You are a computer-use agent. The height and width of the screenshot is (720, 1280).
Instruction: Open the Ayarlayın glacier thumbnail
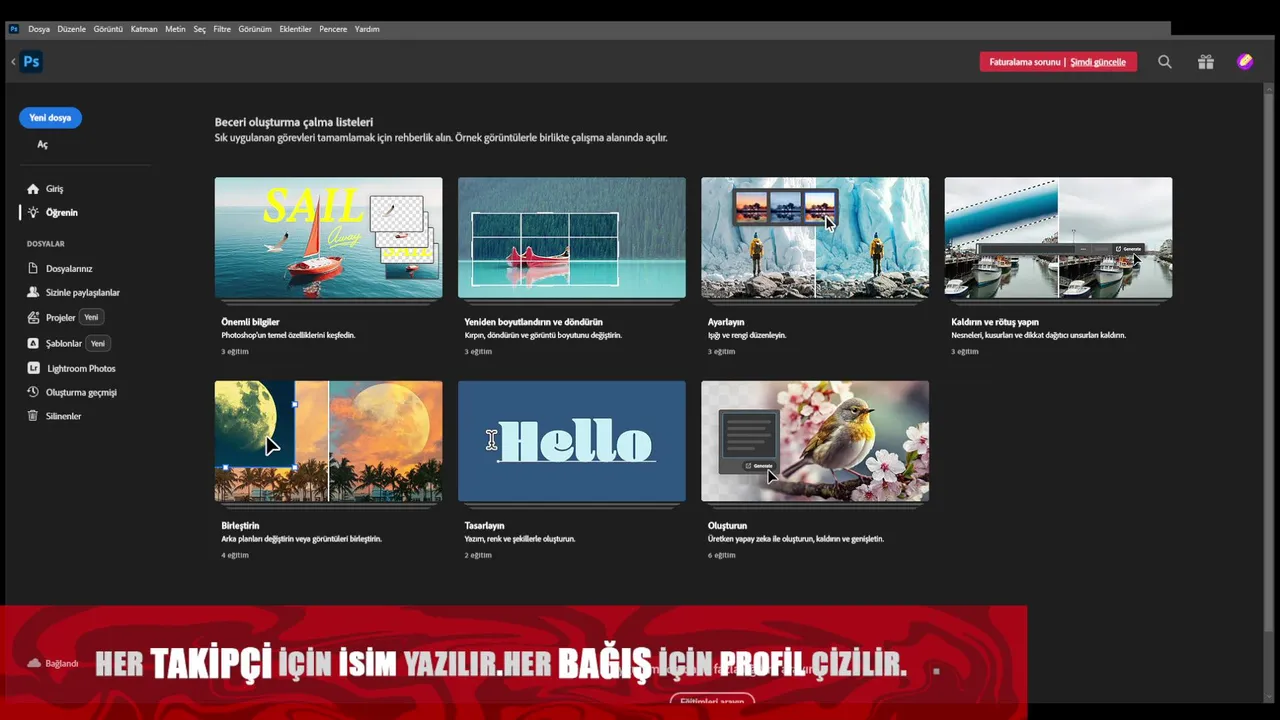(815, 238)
